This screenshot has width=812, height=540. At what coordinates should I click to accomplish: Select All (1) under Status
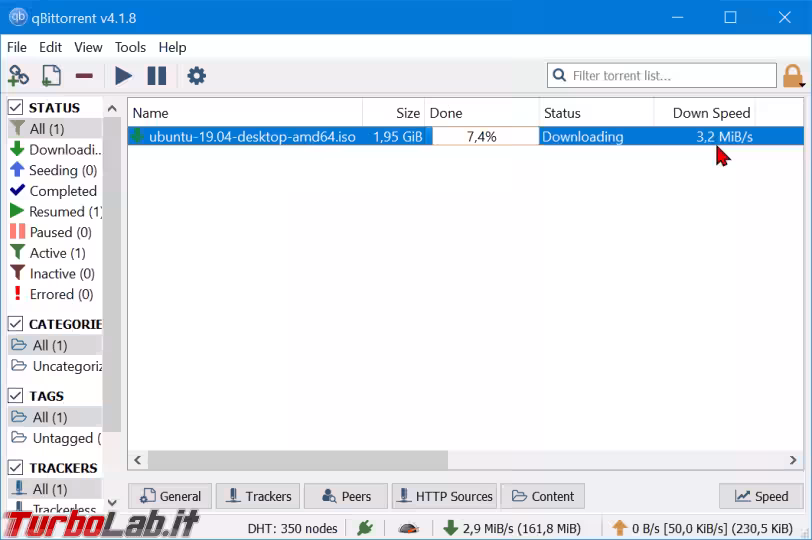pos(55,128)
